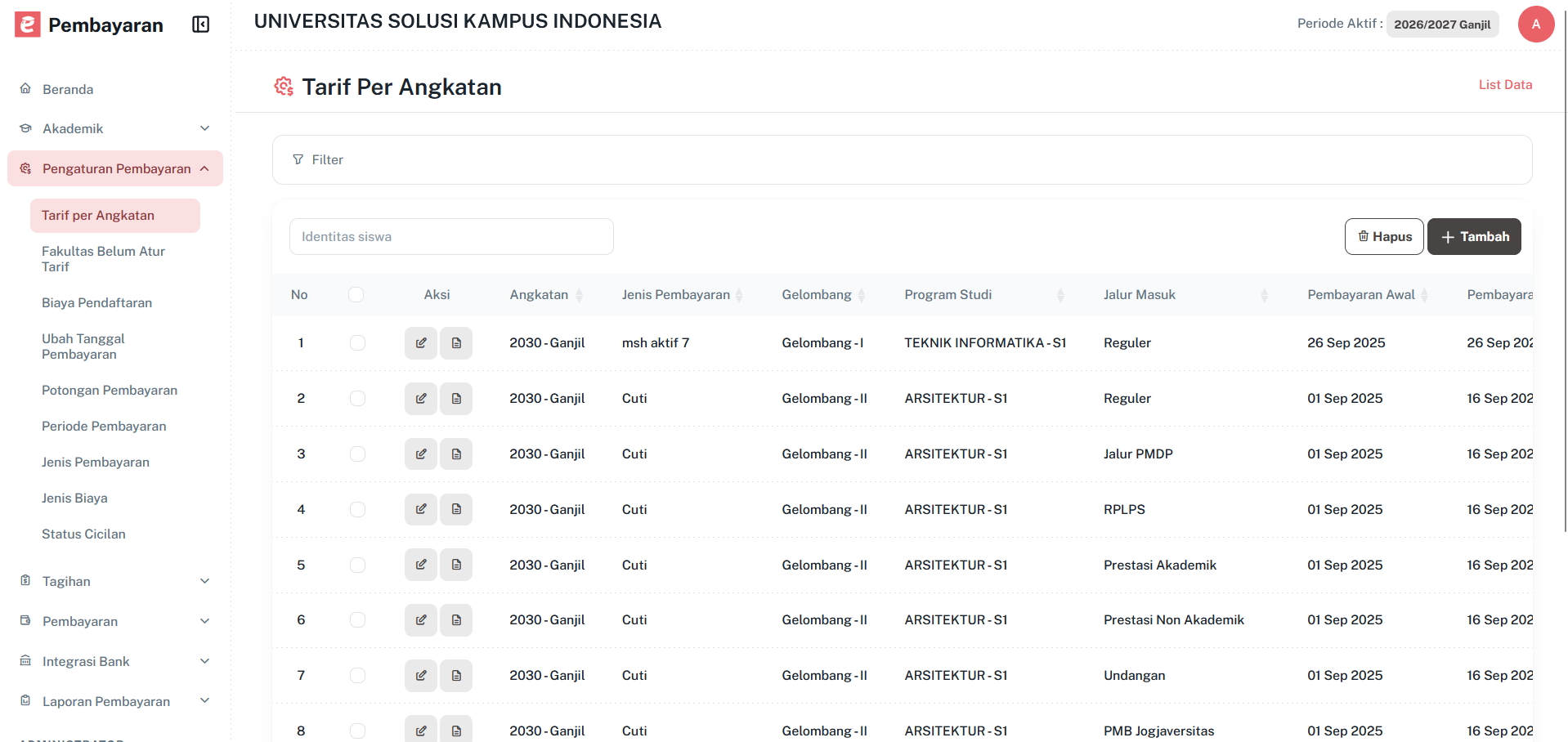1568x742 pixels.
Task: Click the Akademik graduation cap icon
Action: [x=25, y=128]
